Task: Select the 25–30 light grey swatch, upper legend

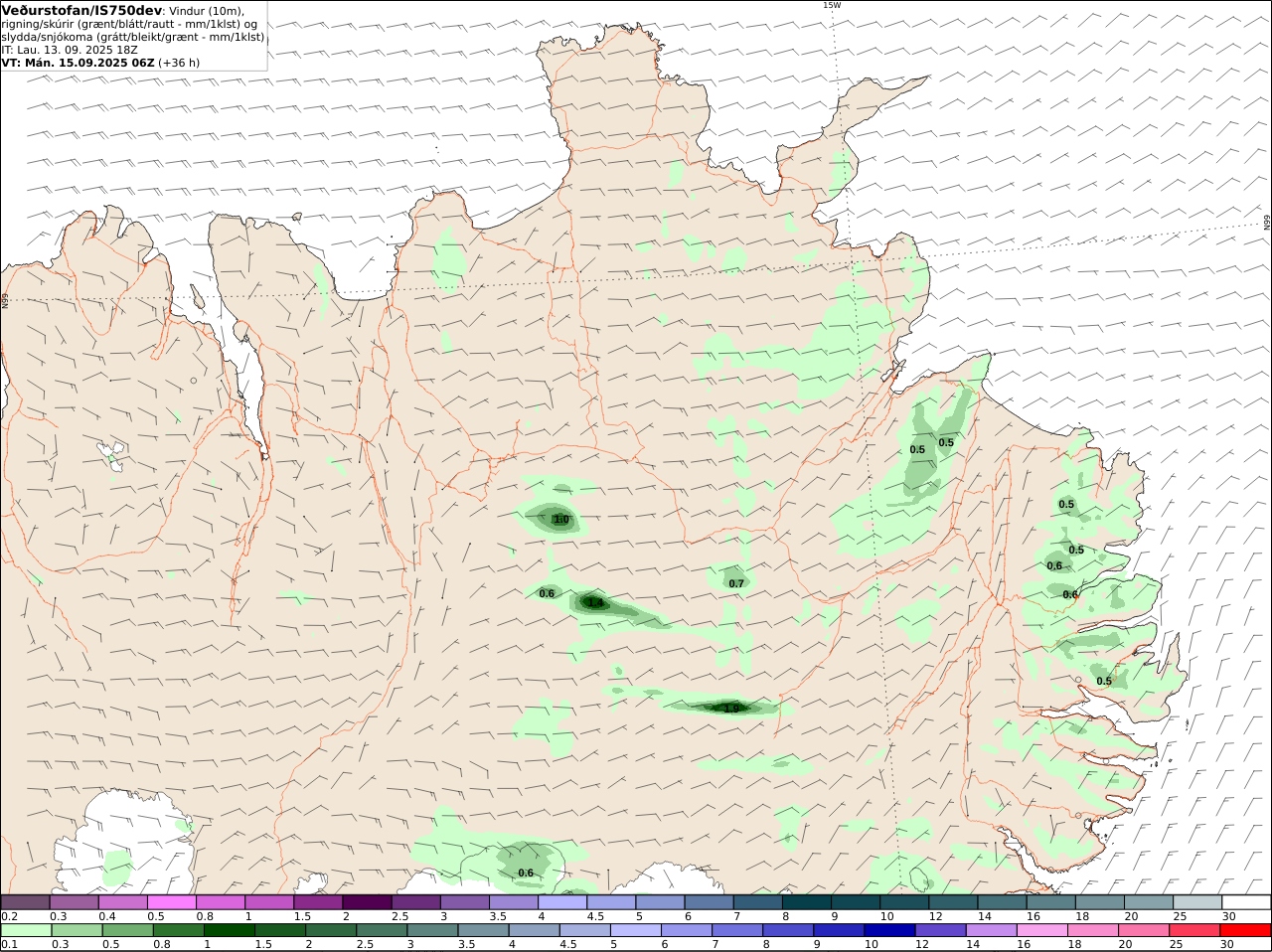Action: pyautogui.click(x=1197, y=901)
